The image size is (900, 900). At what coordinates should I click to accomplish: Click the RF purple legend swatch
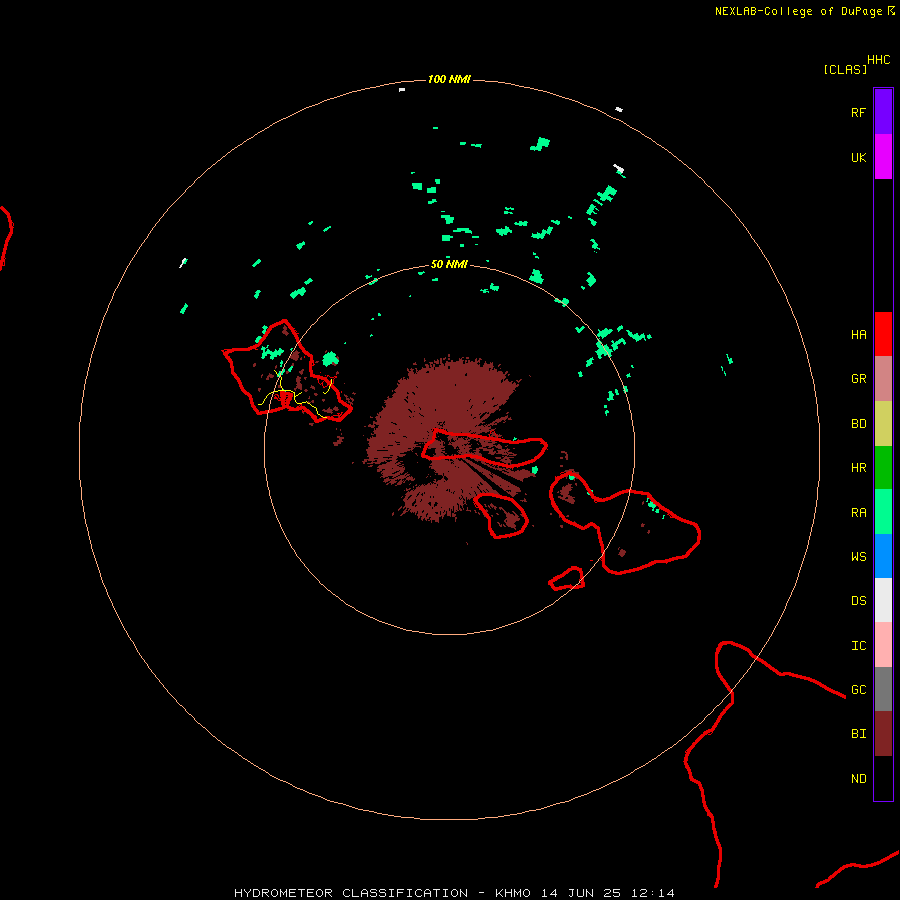(883, 111)
